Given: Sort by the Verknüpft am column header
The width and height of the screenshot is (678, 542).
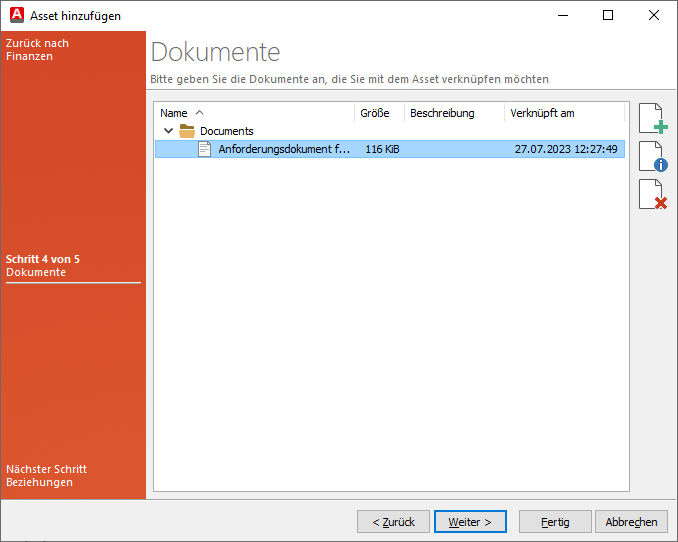Looking at the screenshot, I should pyautogui.click(x=564, y=113).
